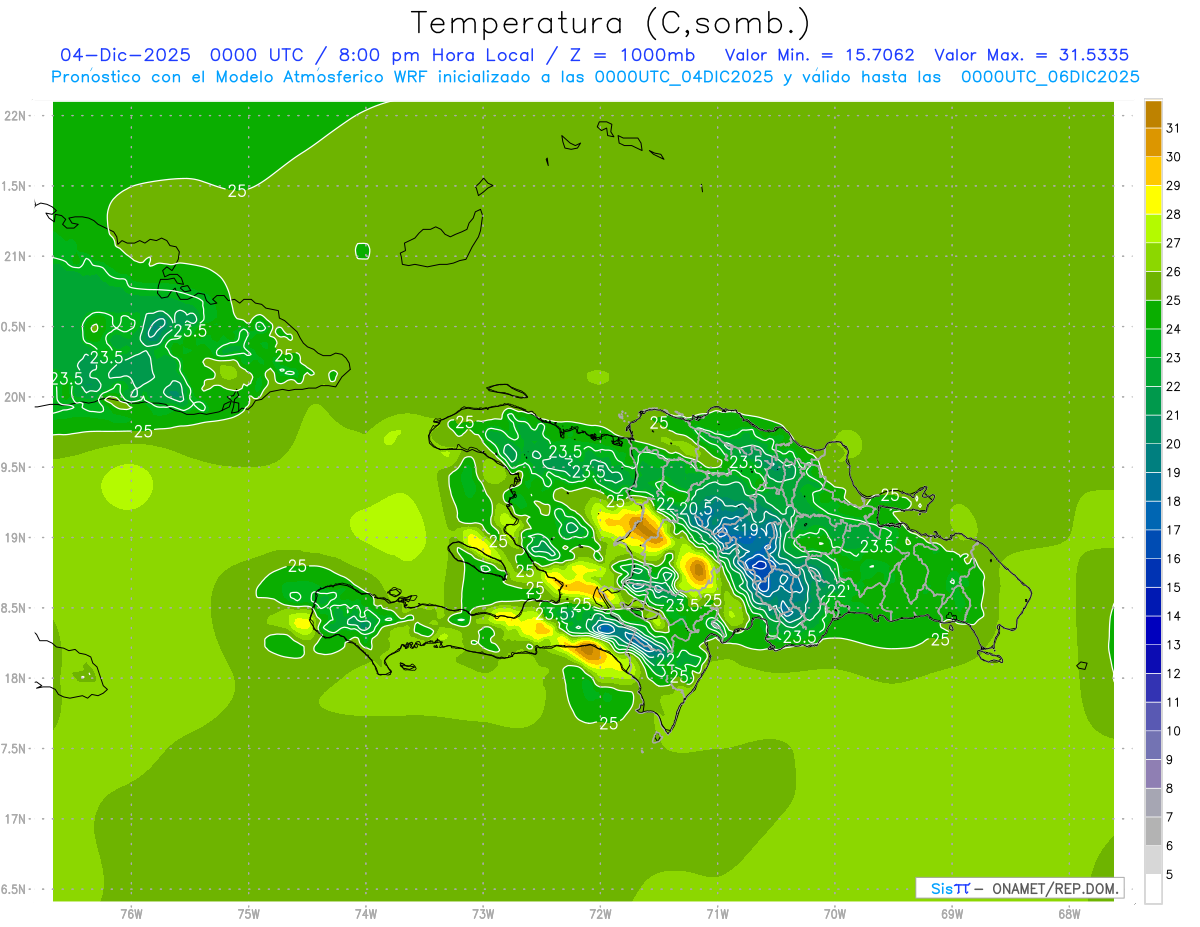Click the legend scale number '31'
The height and width of the screenshot is (927, 1200).
(1174, 128)
